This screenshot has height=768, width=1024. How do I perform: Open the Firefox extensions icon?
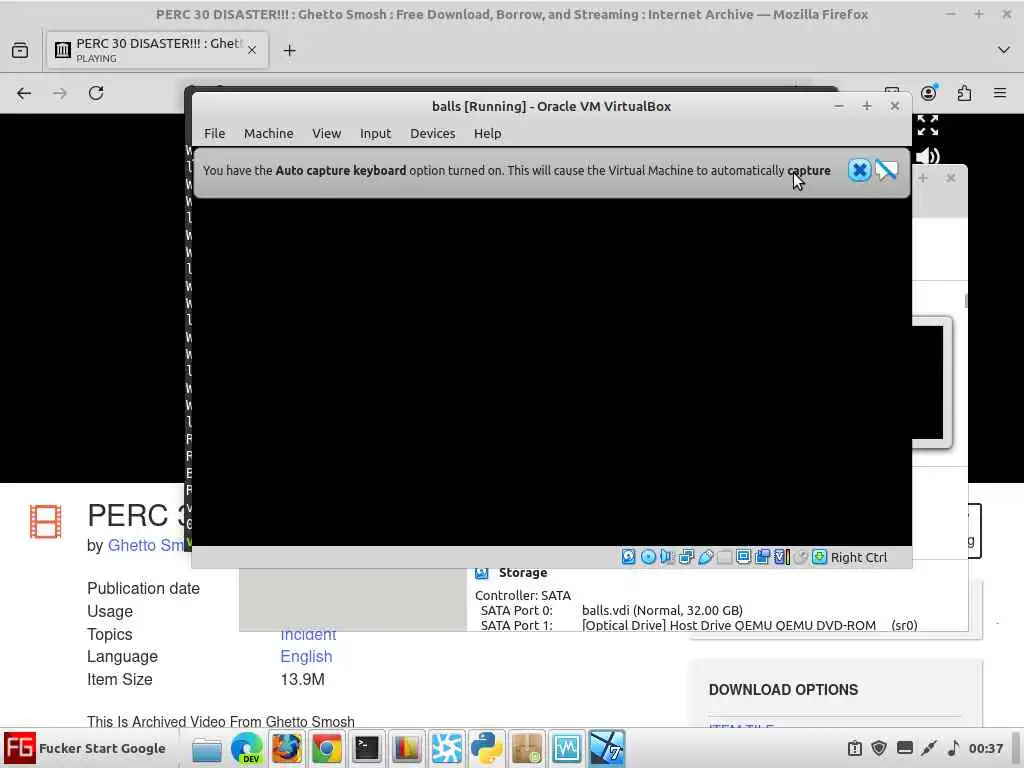coord(964,93)
